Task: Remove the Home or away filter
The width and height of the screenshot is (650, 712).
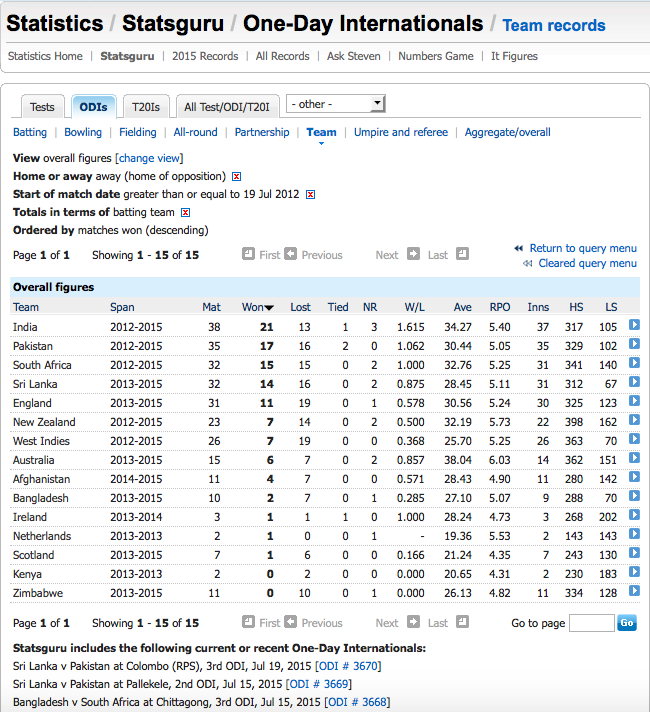Action: point(237,177)
